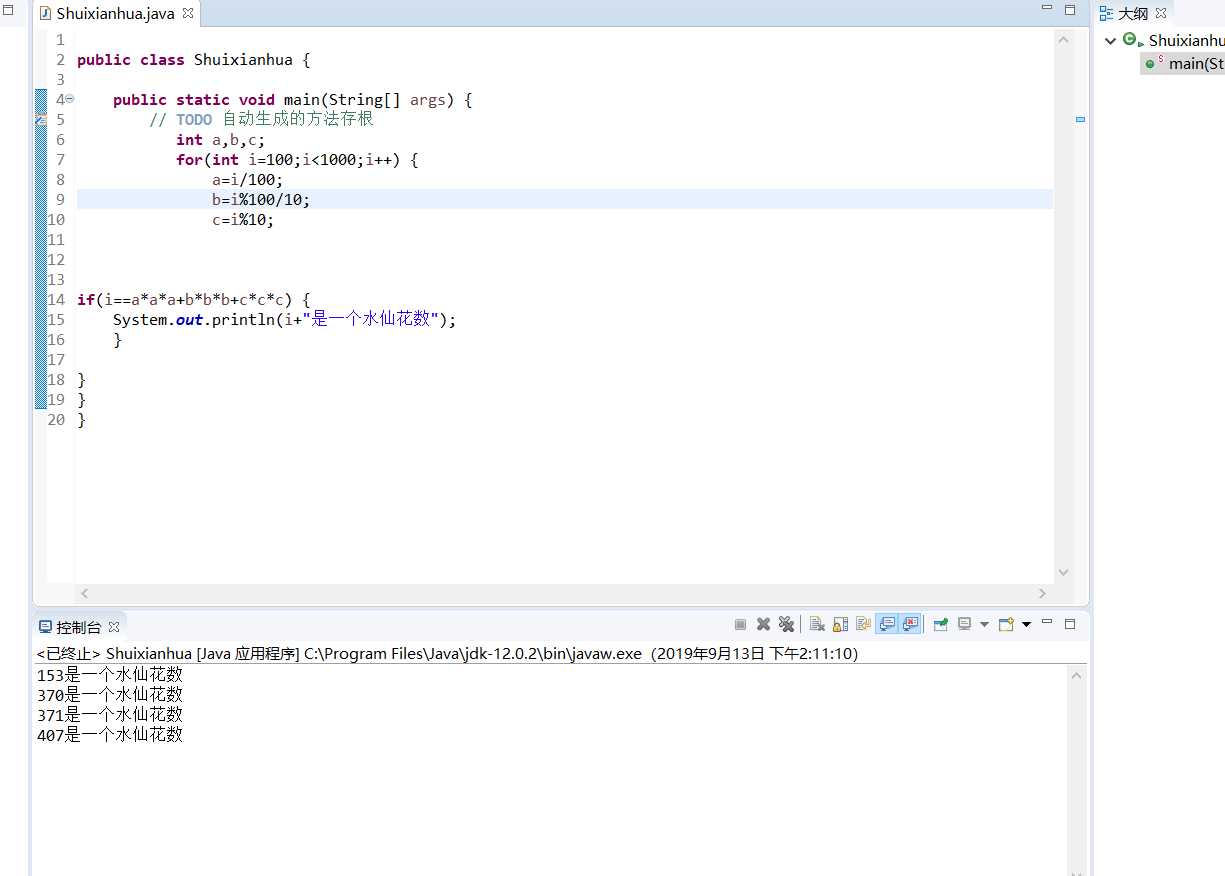Minimize the editor area
Viewport: 1225px width, 876px height.
(1047, 8)
